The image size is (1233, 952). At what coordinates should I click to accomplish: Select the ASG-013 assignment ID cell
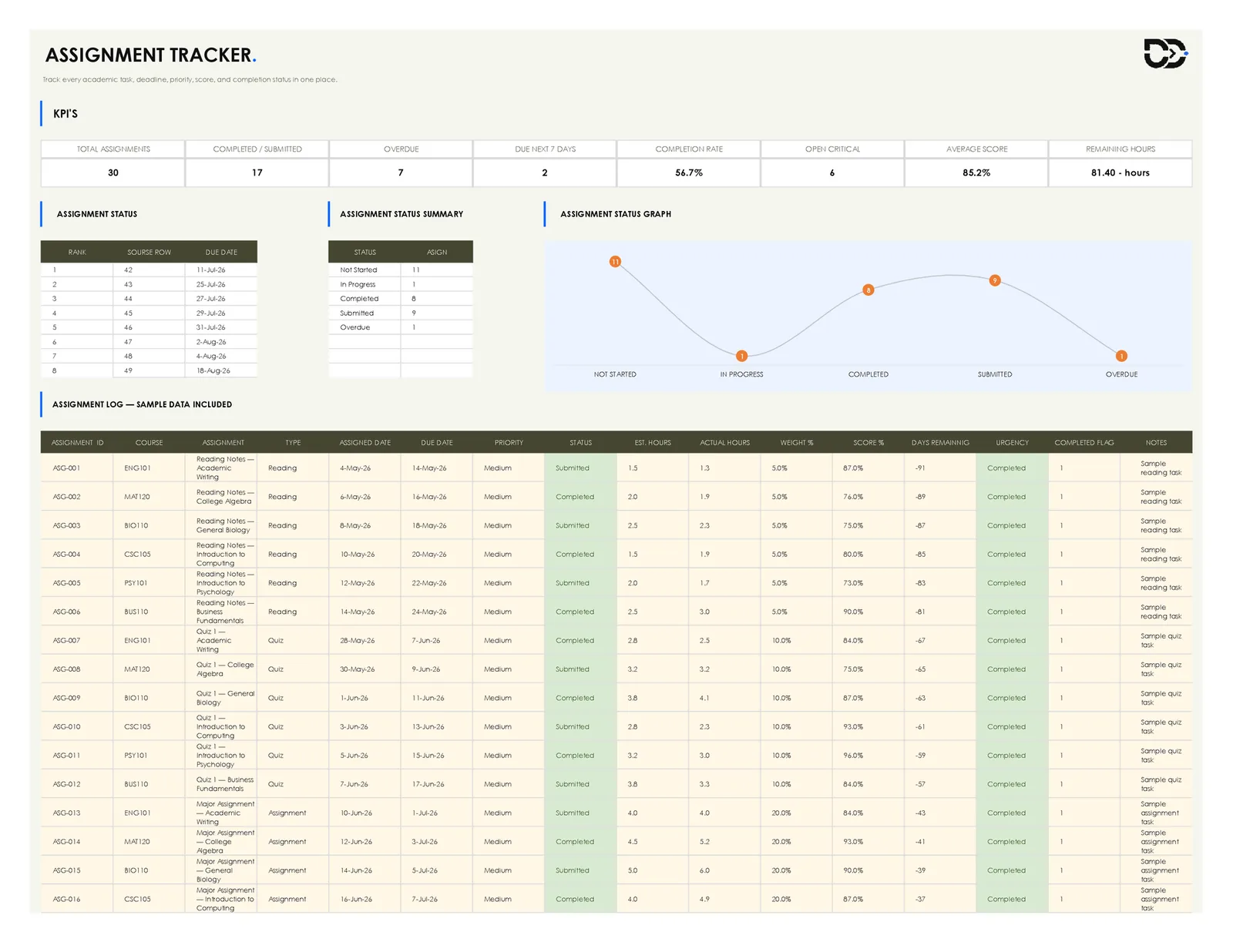coord(77,813)
